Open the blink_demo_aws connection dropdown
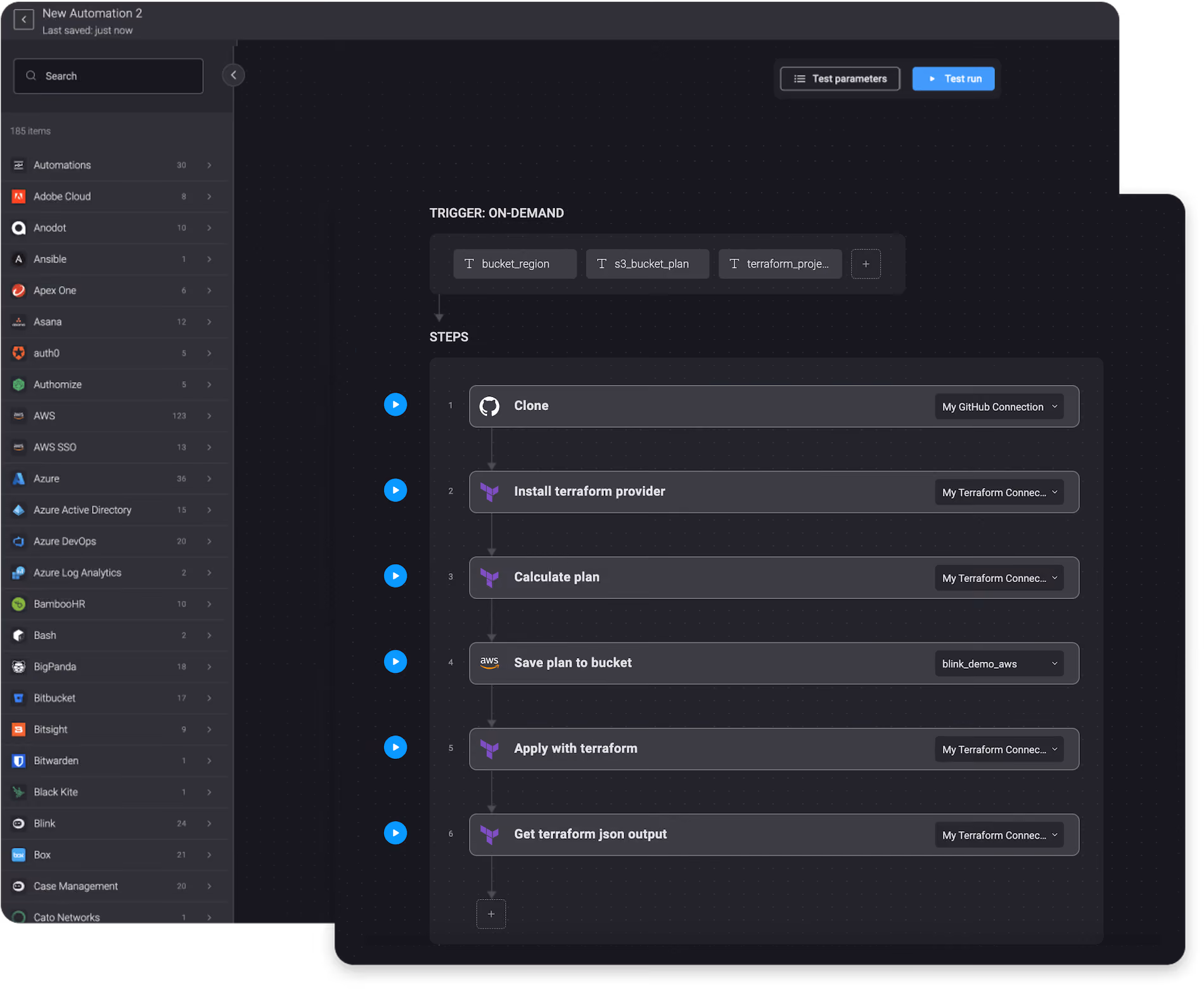The width and height of the screenshot is (1204, 989). tap(999, 664)
